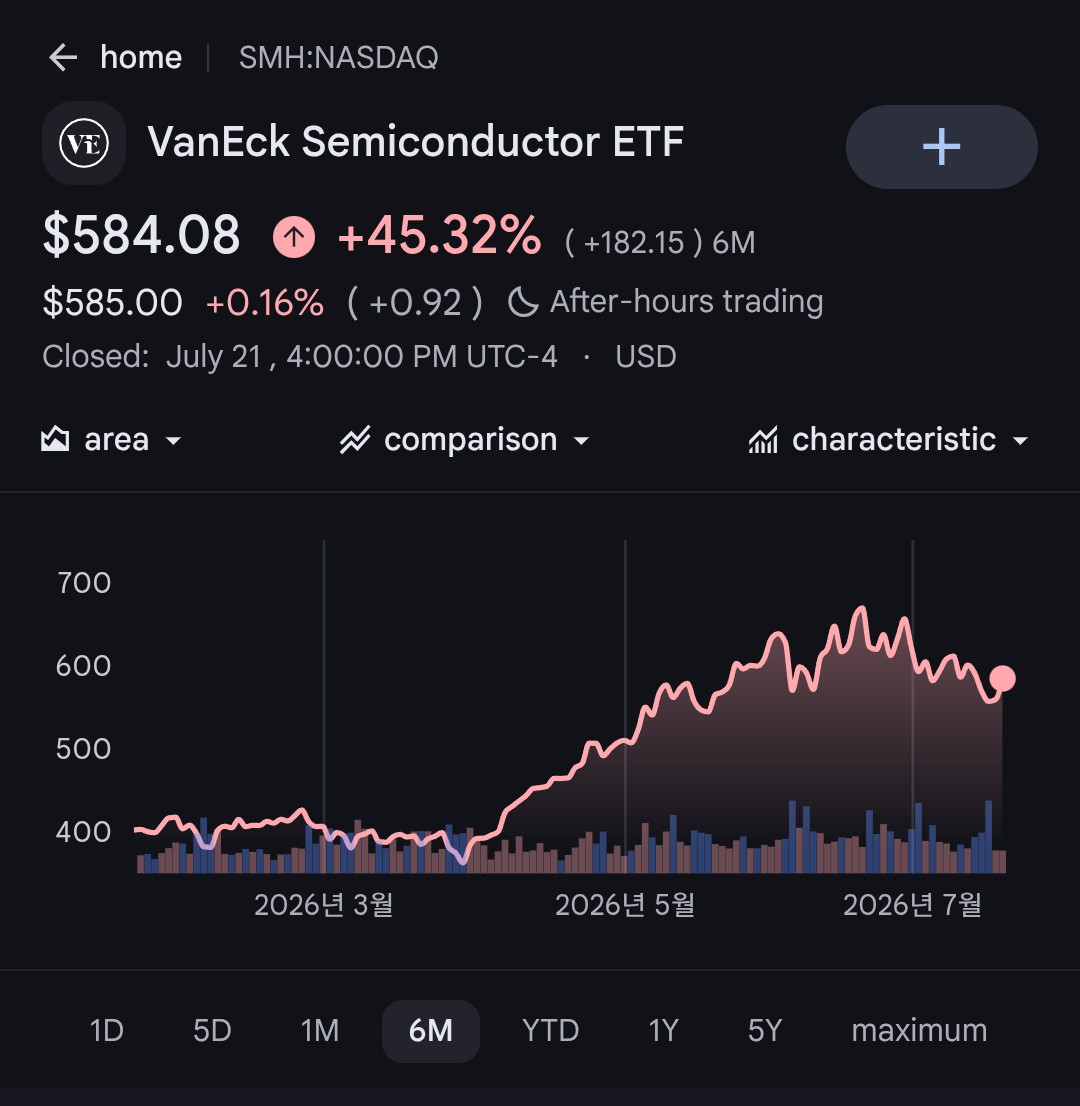Go back using the left arrow icon

(x=63, y=57)
